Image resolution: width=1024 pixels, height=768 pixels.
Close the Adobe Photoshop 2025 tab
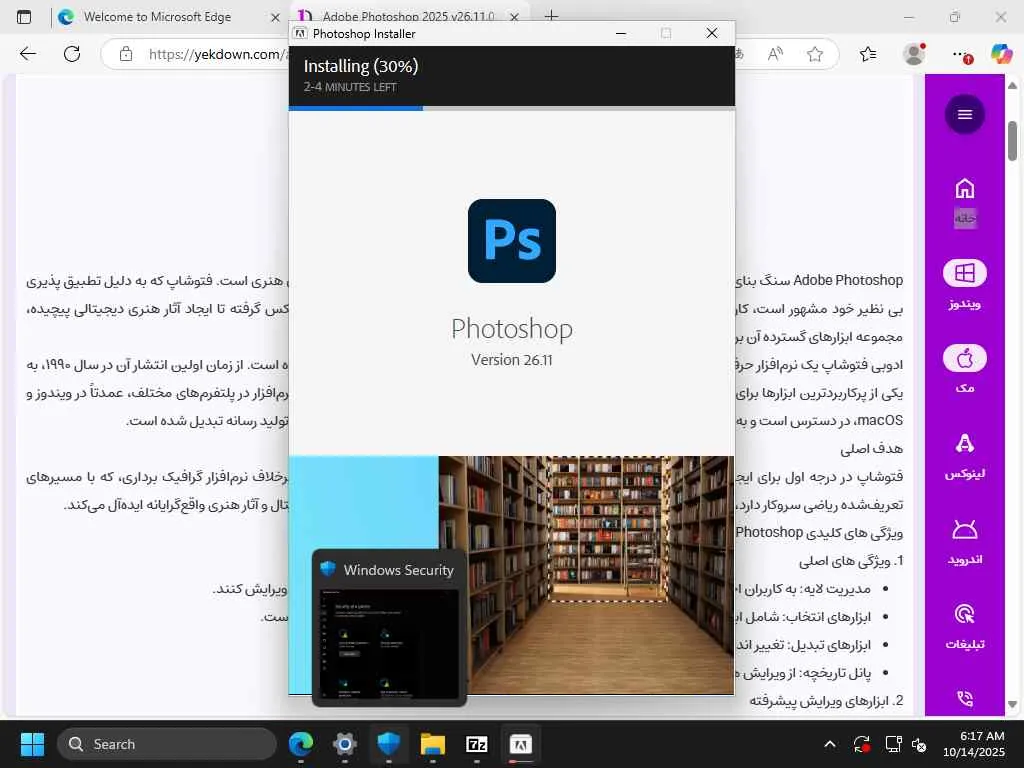click(514, 16)
